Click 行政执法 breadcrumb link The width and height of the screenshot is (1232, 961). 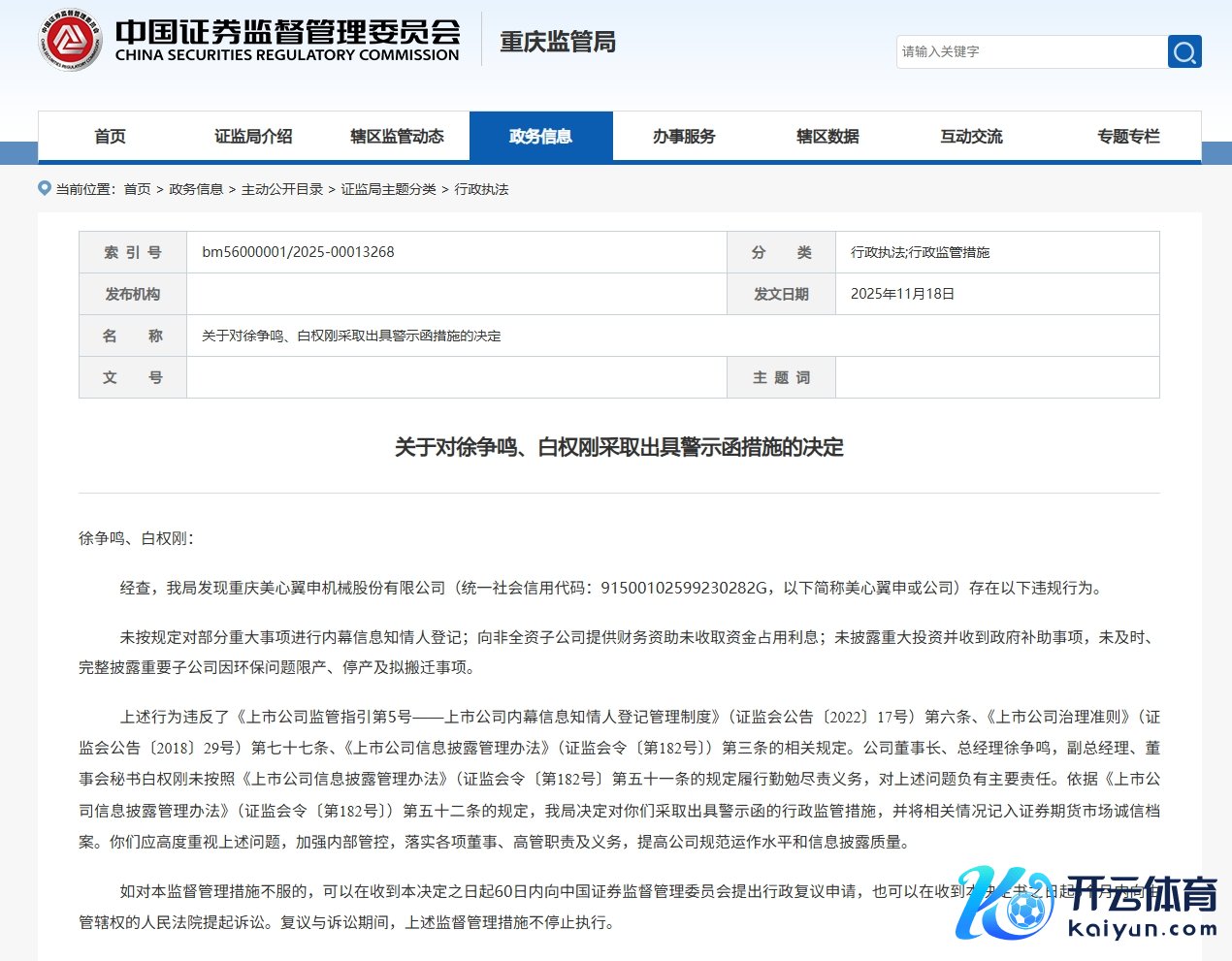[481, 189]
